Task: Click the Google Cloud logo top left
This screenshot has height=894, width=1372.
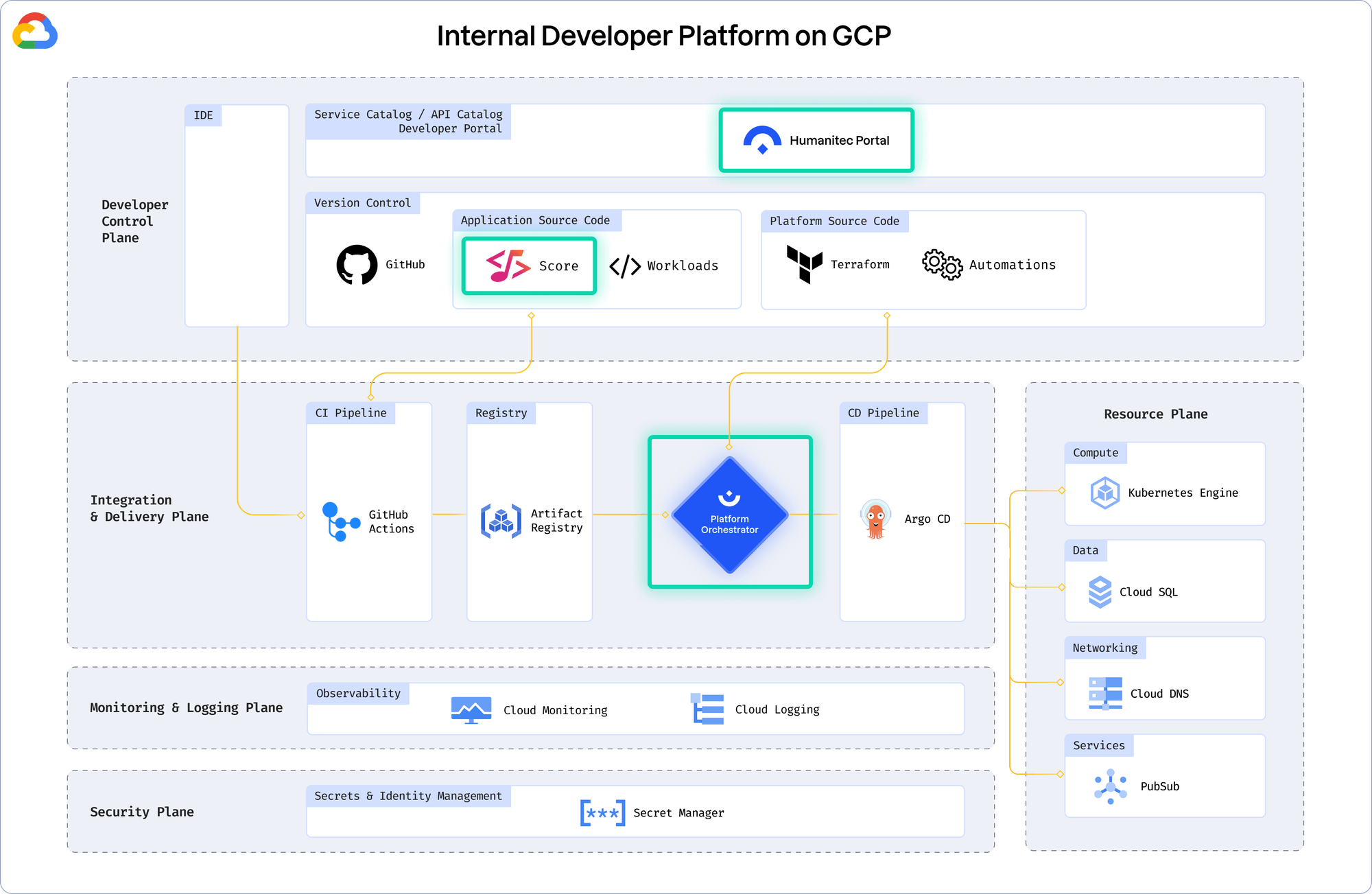Action: point(34,32)
